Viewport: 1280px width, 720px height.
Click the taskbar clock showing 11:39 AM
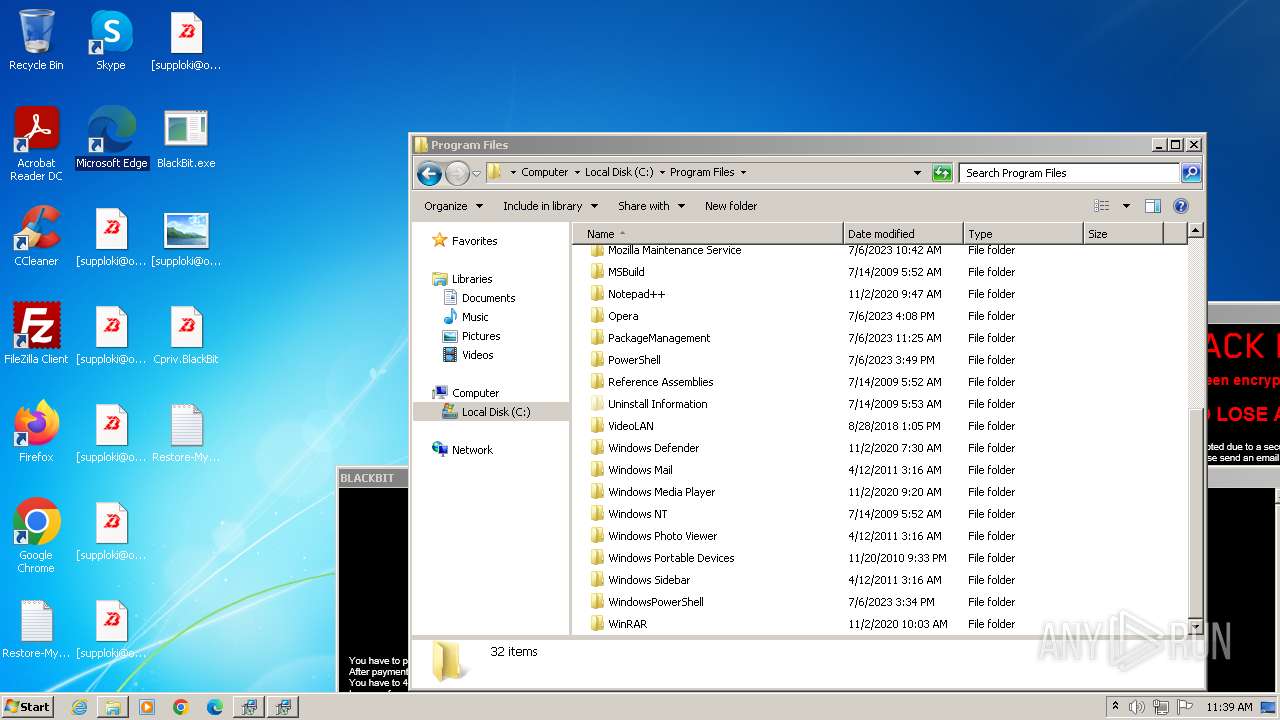pos(1229,707)
